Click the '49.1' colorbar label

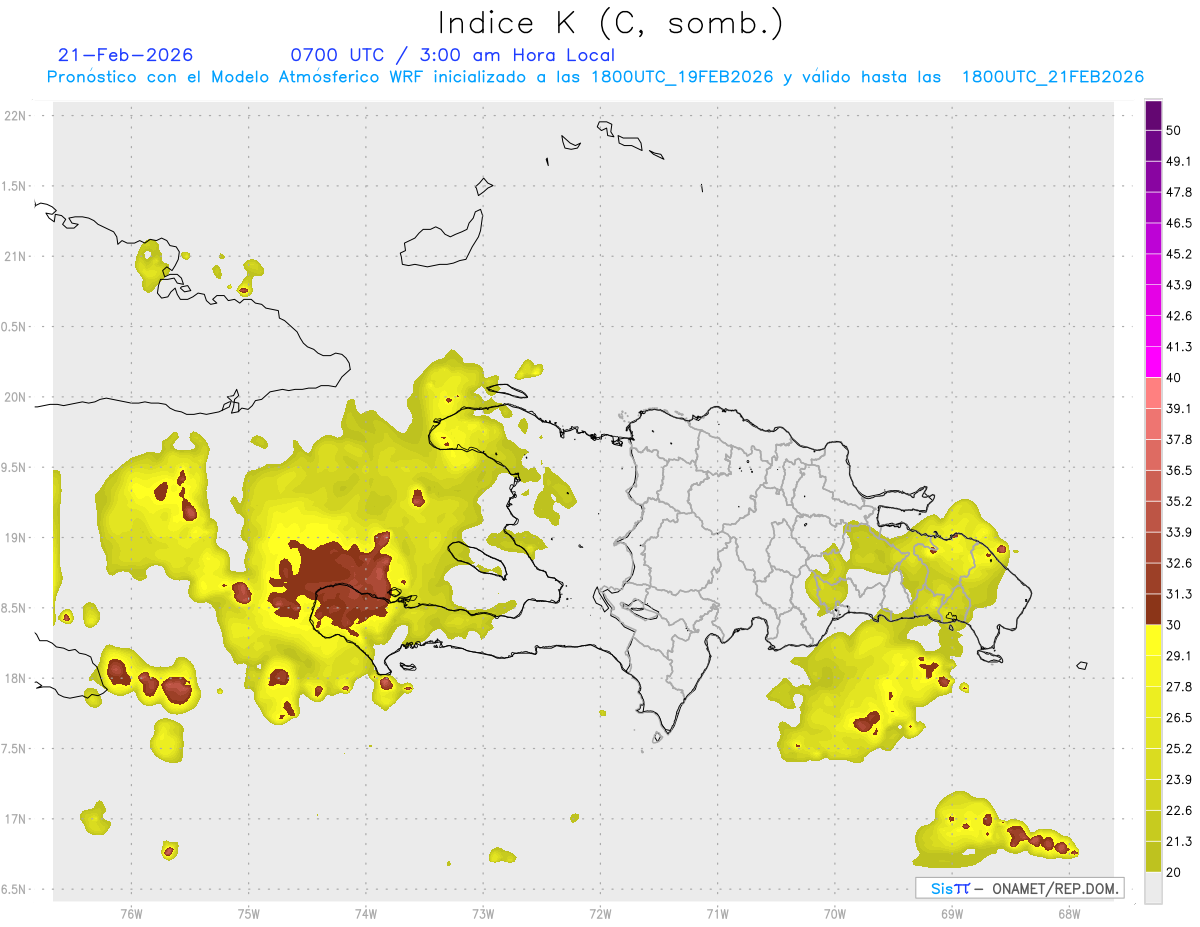(1179, 161)
